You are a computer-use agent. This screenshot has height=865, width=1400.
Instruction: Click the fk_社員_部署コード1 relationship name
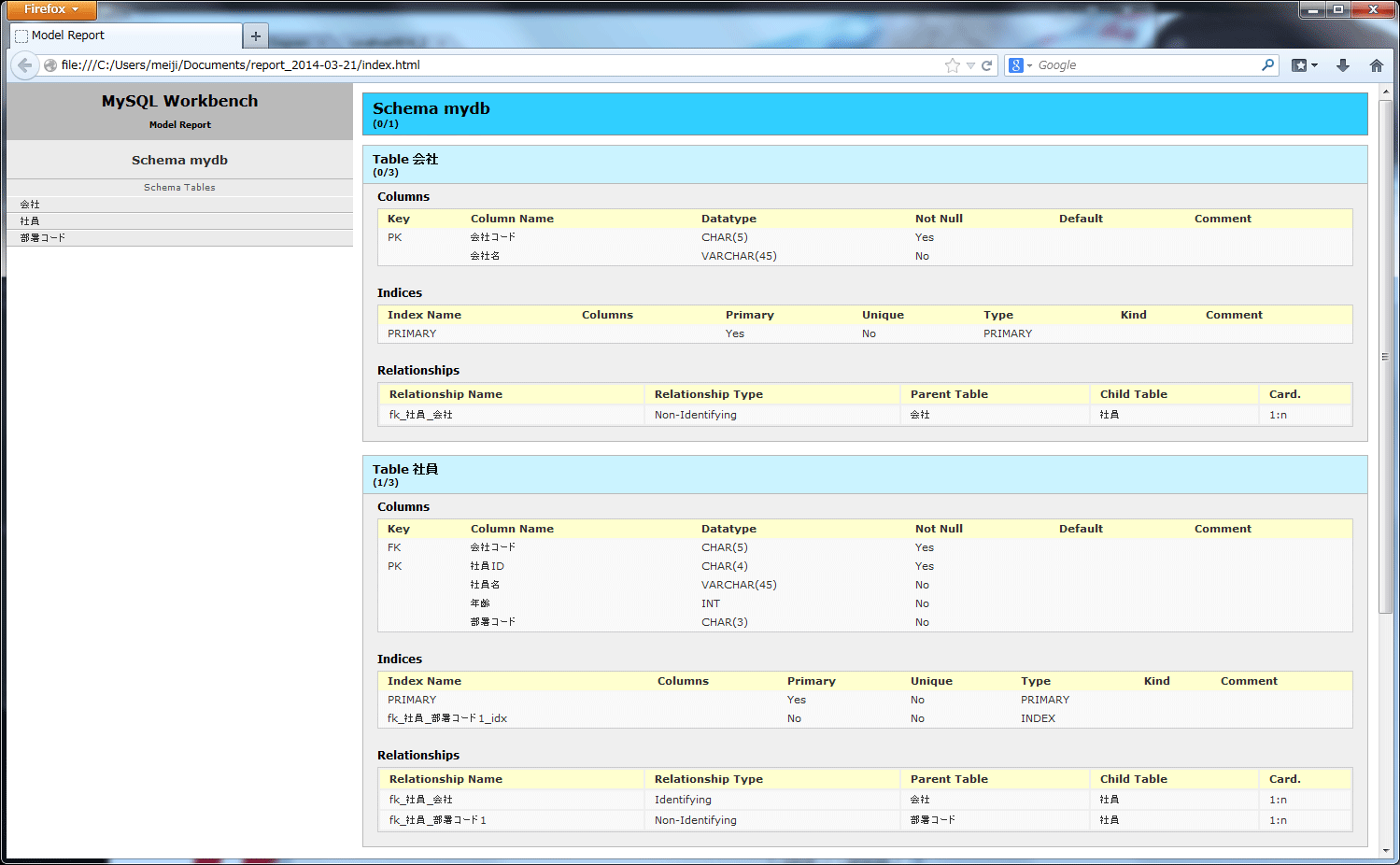pyautogui.click(x=437, y=820)
